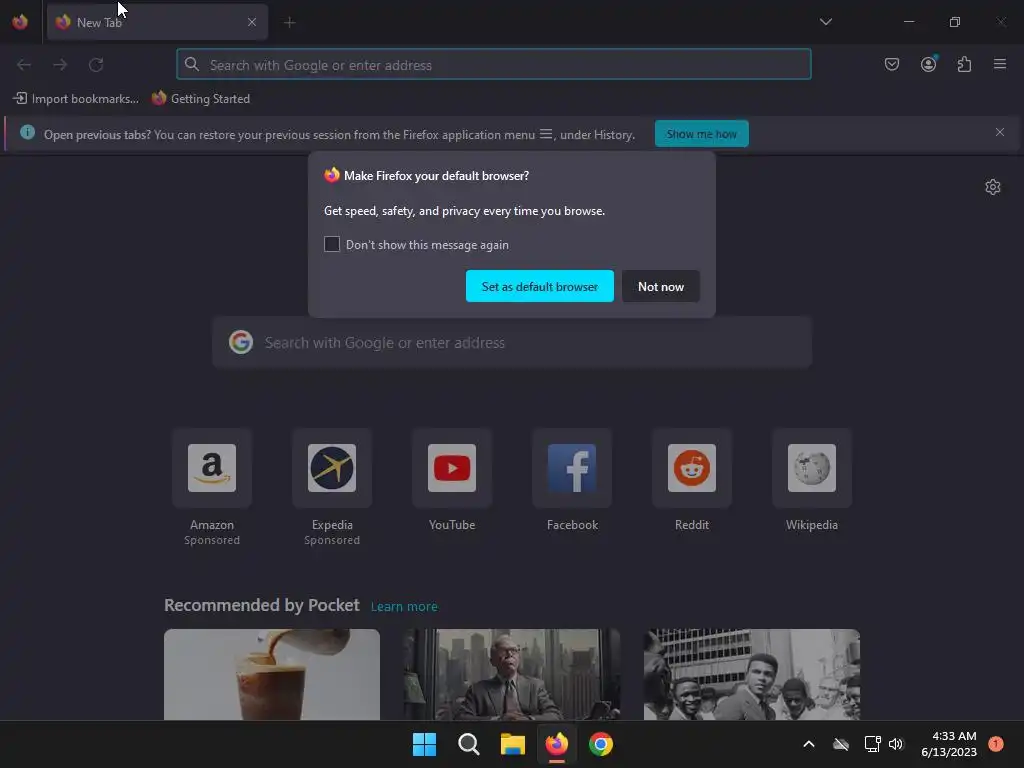Open the Getting Started bookmark

[x=201, y=99]
